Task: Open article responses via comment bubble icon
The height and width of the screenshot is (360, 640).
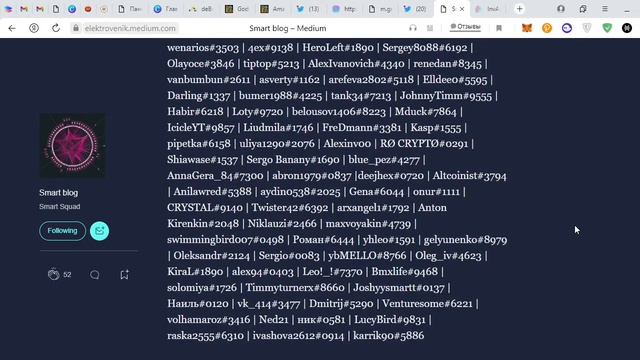Action: coord(95,275)
